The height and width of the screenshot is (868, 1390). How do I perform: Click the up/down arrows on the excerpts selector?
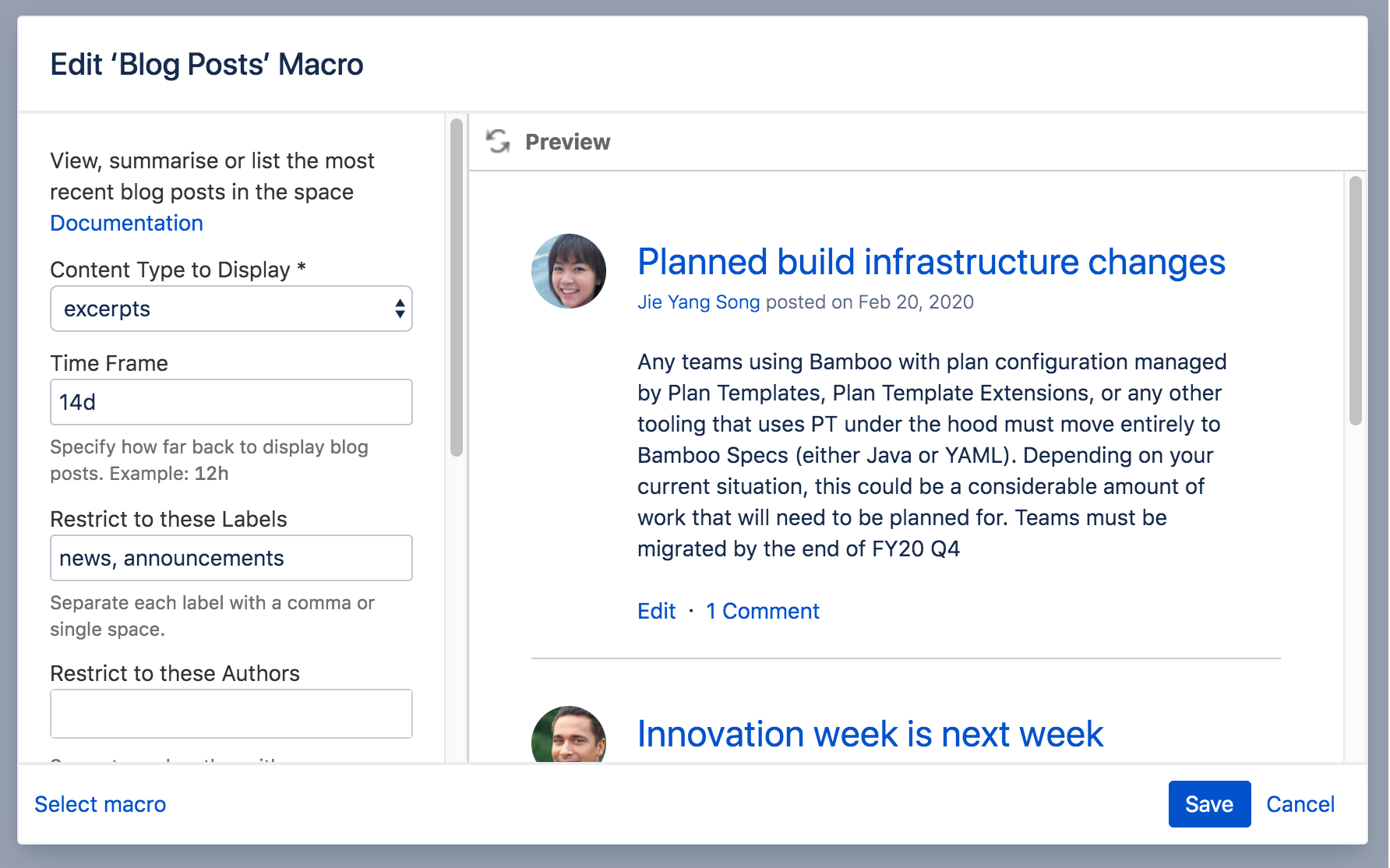[x=400, y=309]
